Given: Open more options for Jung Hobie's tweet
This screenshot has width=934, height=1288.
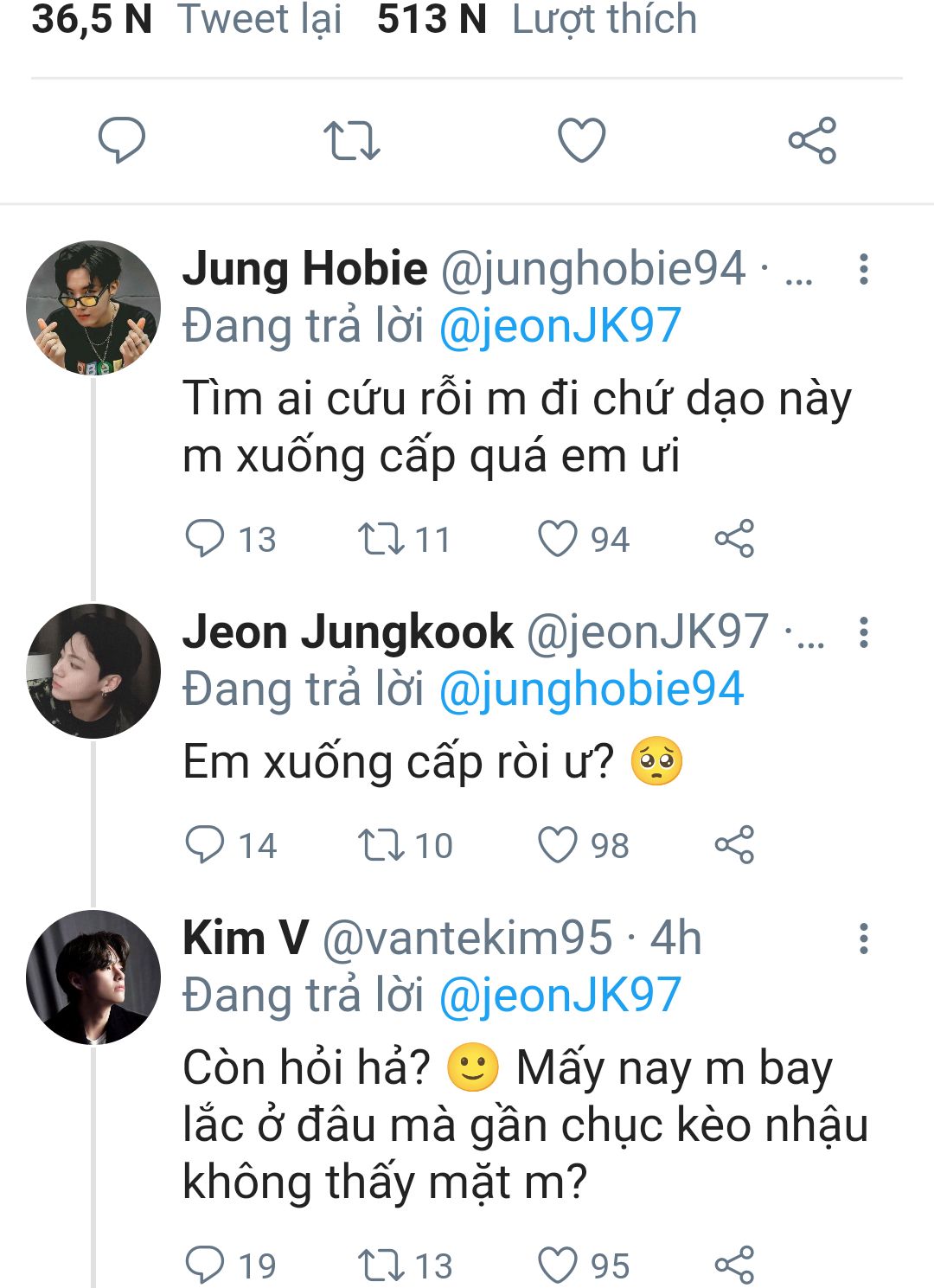Looking at the screenshot, I should 863,269.
